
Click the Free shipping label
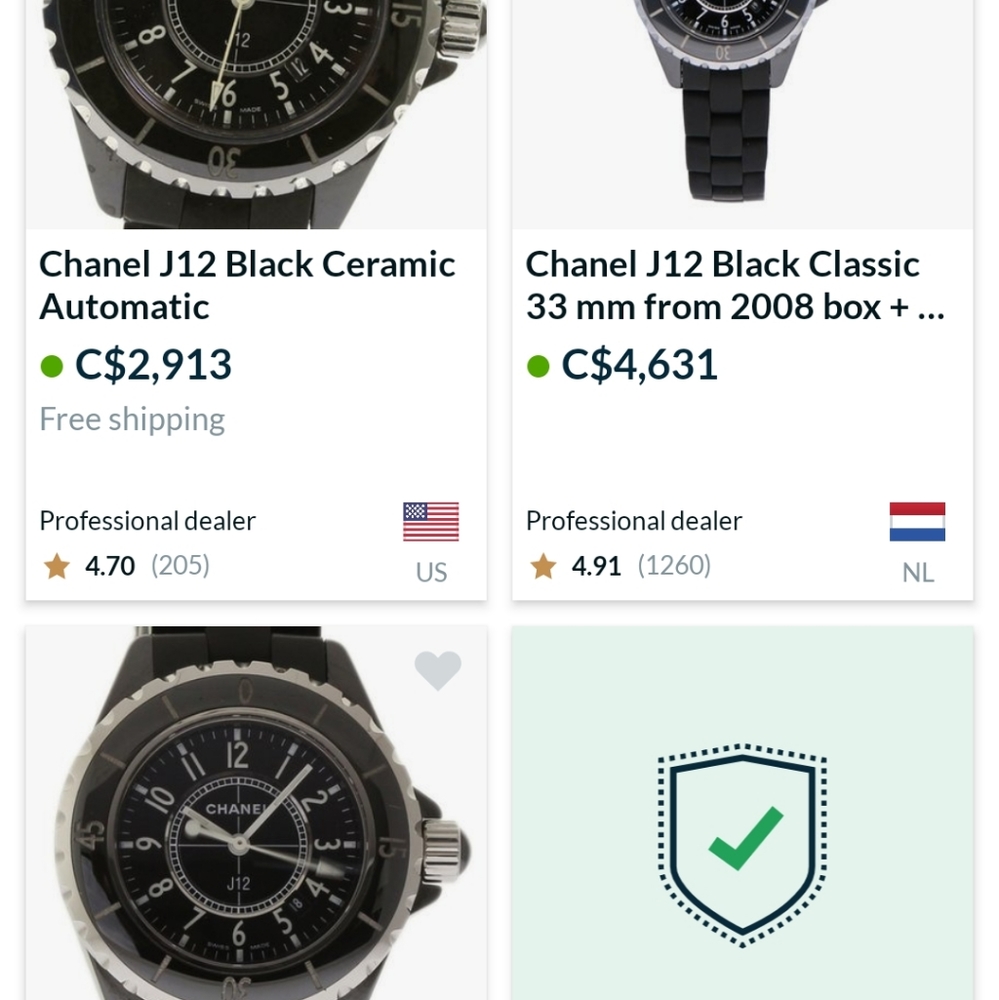coord(132,420)
